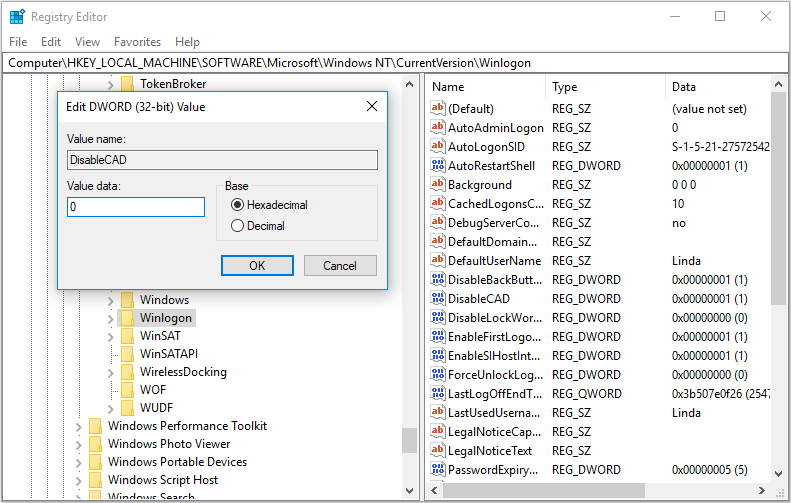Image resolution: width=791 pixels, height=503 pixels.
Task: Click the LegalNoticeCap... string icon
Action: [437, 431]
